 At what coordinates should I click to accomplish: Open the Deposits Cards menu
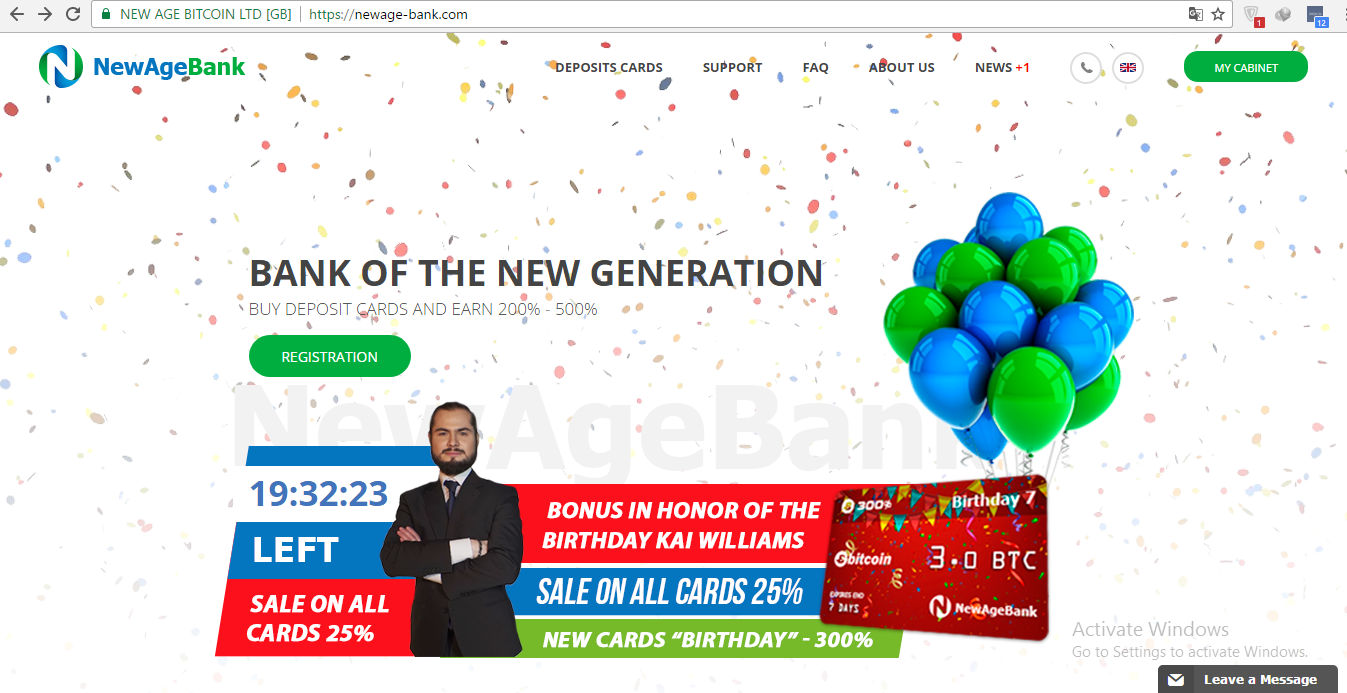click(x=609, y=68)
